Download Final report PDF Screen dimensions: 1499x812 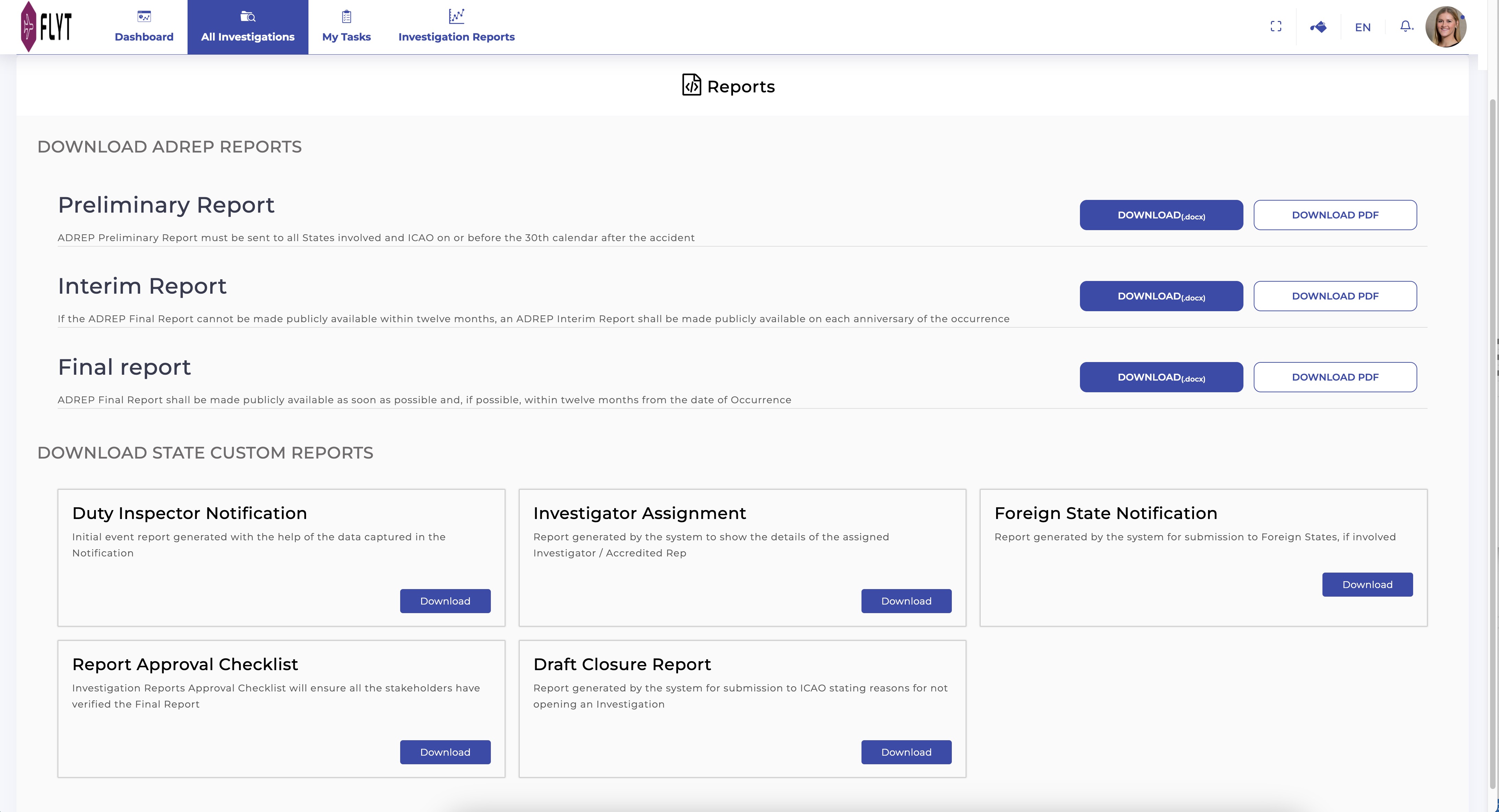(x=1335, y=377)
